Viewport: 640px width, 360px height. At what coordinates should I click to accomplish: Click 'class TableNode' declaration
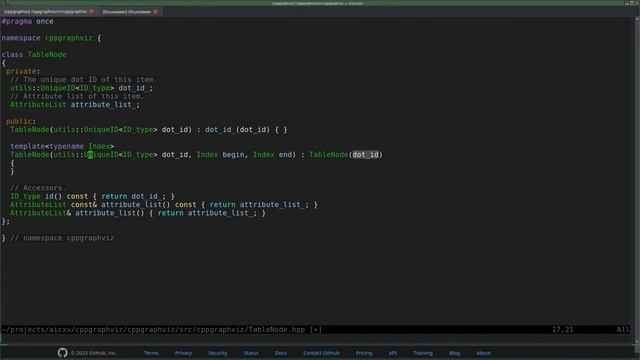[x=34, y=55]
